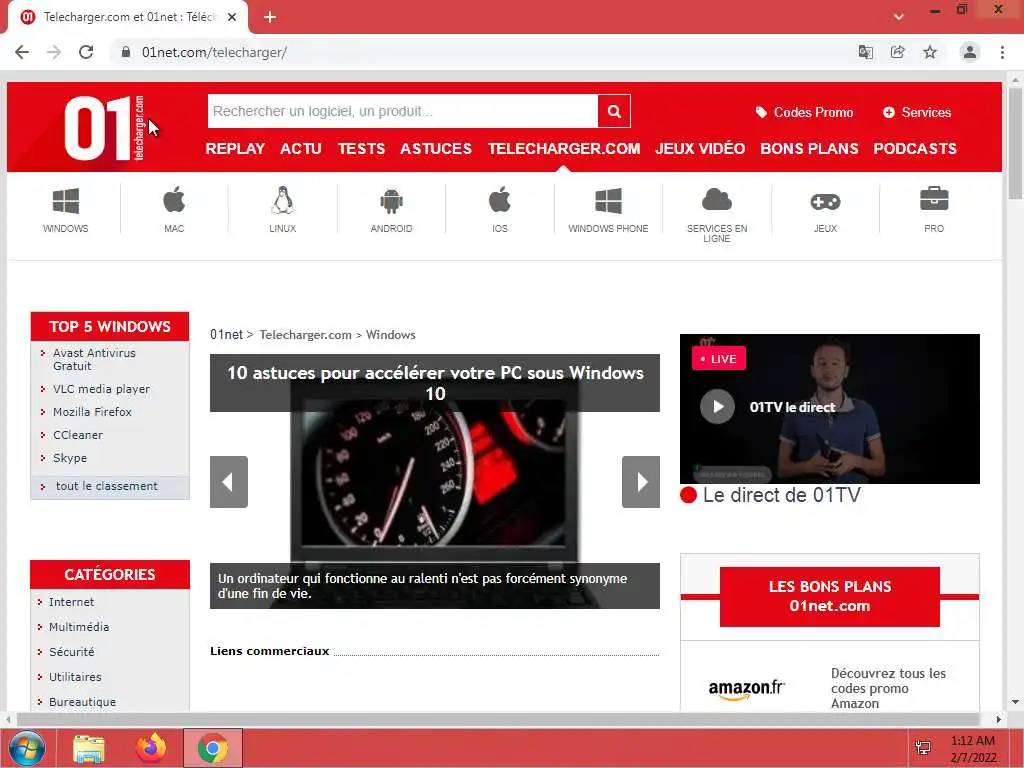
Task: Open the JEUX VIDÉO menu
Action: click(x=700, y=149)
